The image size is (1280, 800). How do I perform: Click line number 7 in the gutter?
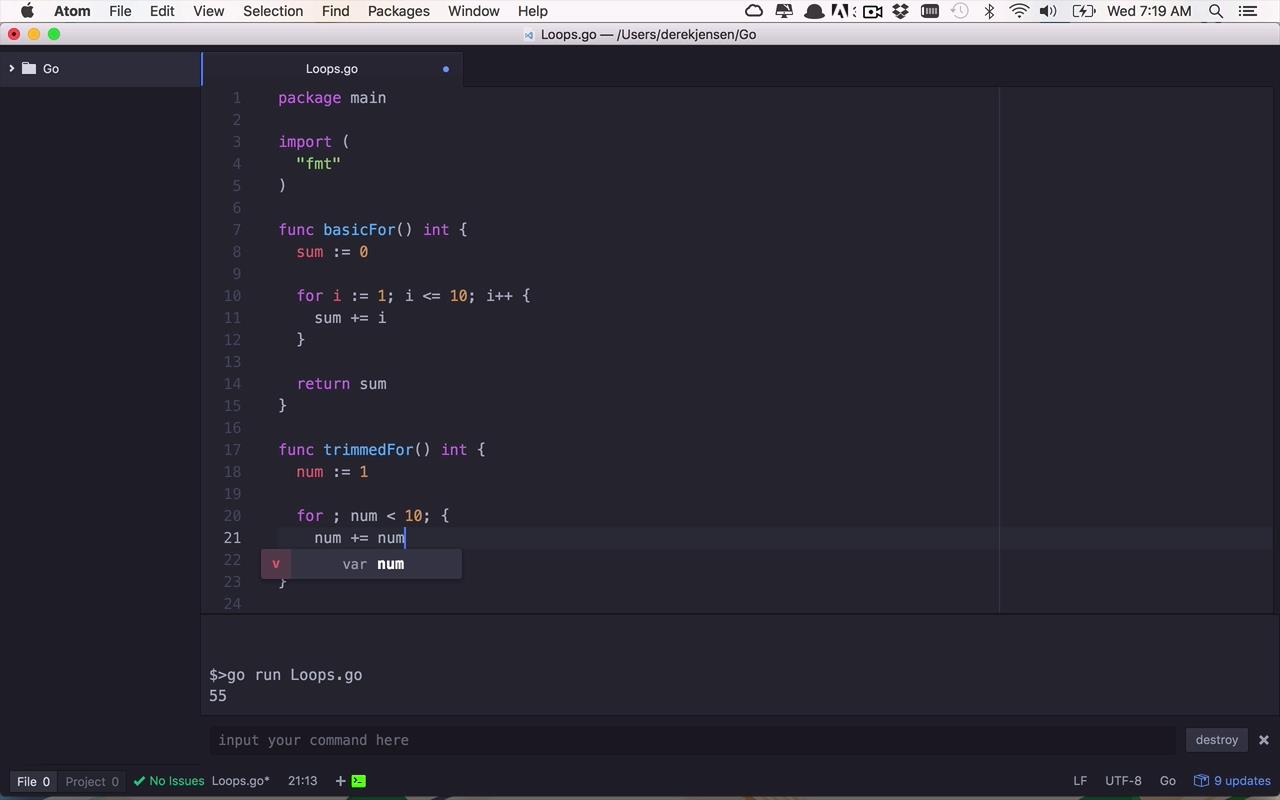[x=237, y=230]
